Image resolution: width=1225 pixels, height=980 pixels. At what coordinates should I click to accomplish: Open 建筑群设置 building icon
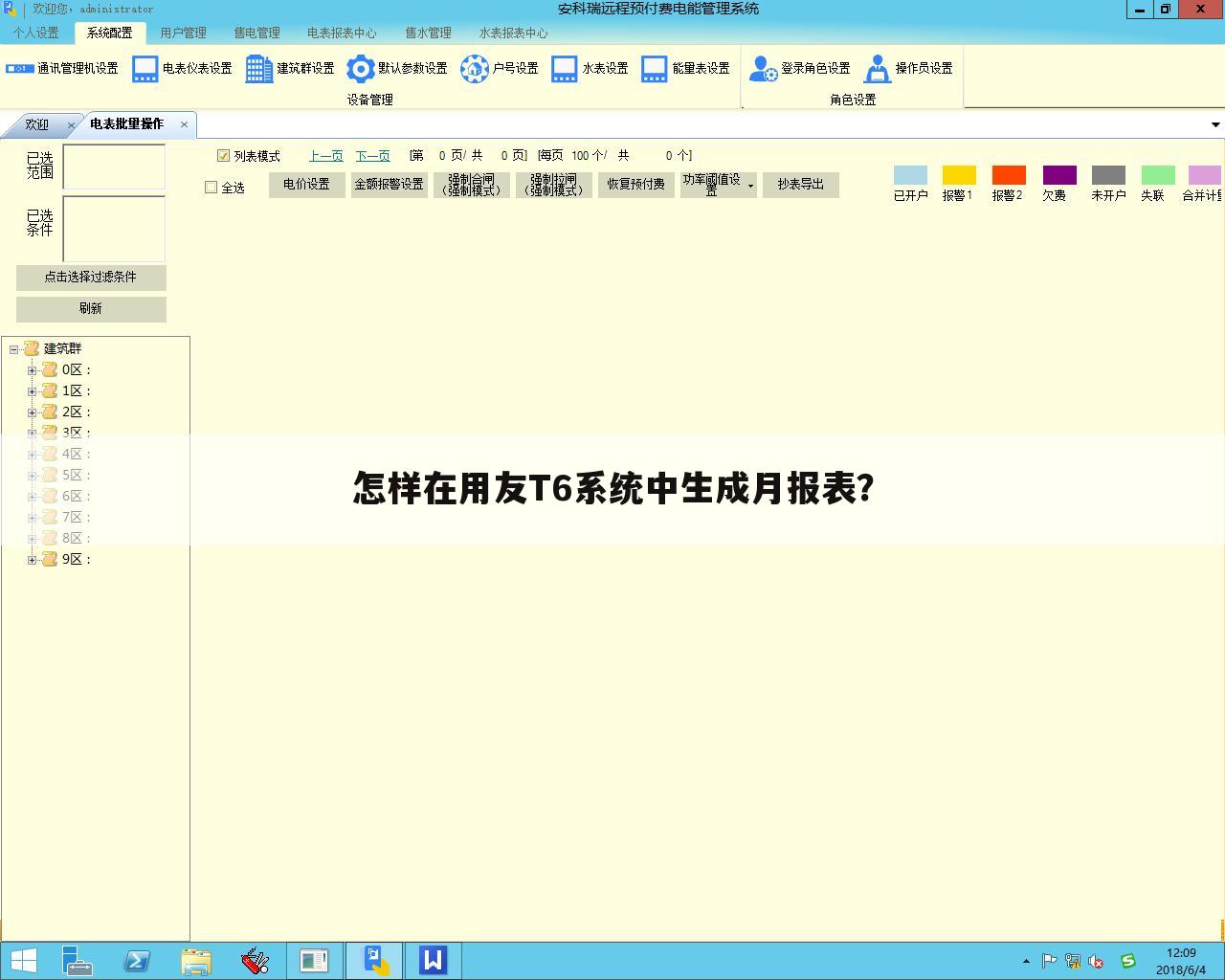(258, 69)
